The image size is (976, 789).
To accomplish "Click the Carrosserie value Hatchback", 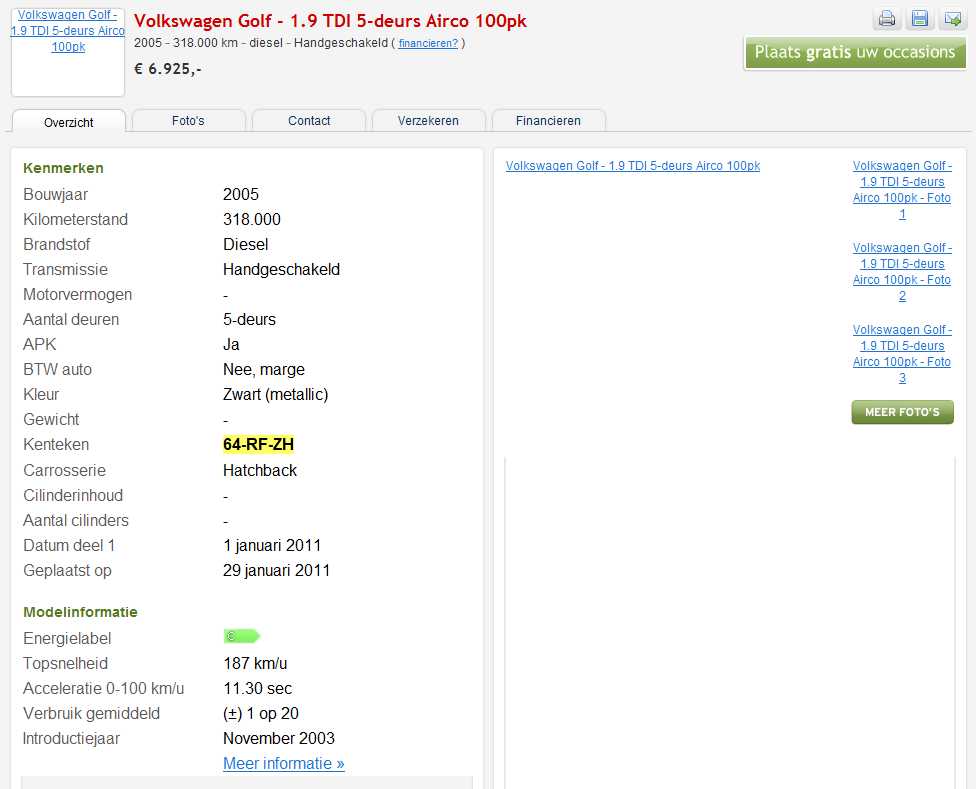I will click(x=260, y=470).
